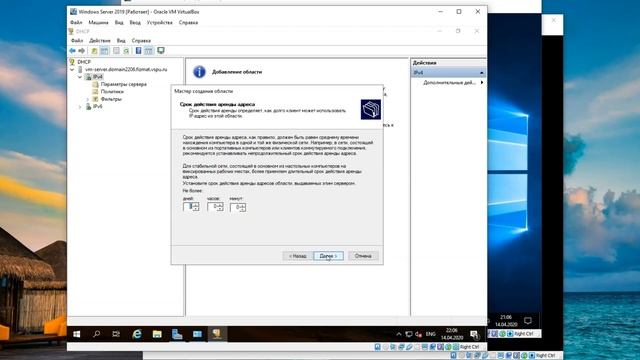Screen dimensions: 640x360
Task: Click the ENG language indicator in the VM tray
Action: (431, 334)
